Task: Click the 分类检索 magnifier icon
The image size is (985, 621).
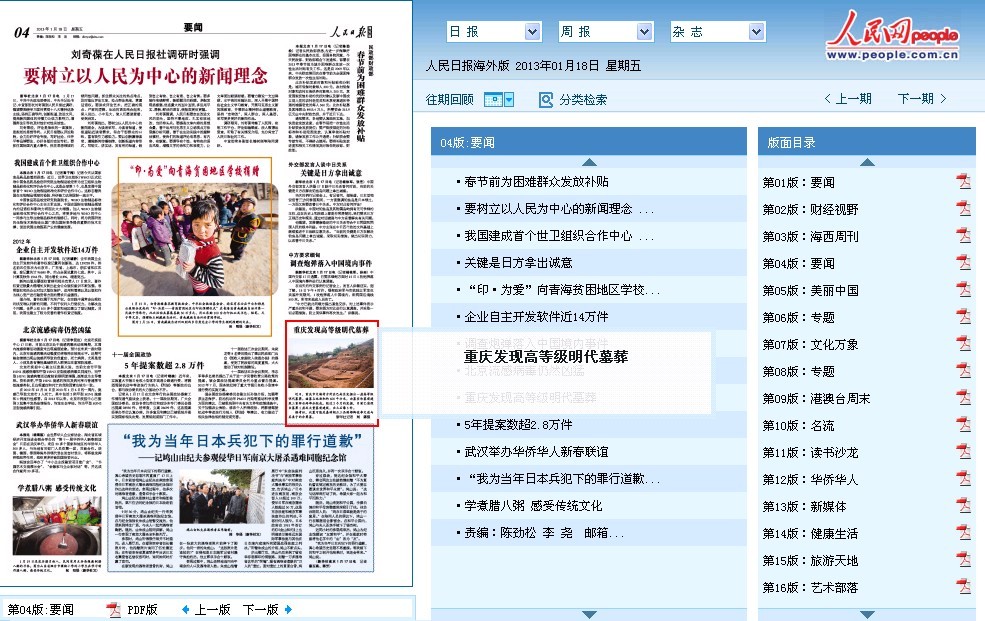Action: (x=546, y=99)
